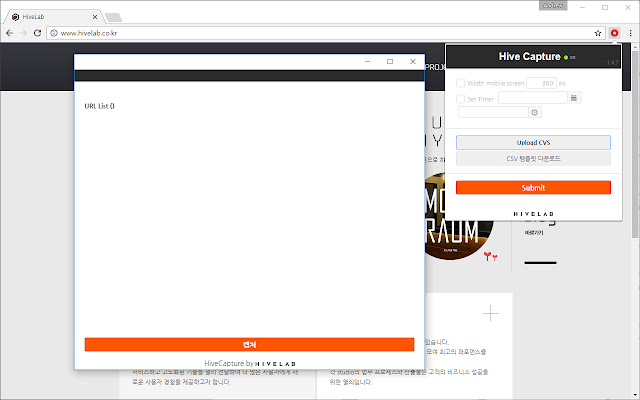Click the HIVELAB link in the HiveCapture footer

pos(276,364)
